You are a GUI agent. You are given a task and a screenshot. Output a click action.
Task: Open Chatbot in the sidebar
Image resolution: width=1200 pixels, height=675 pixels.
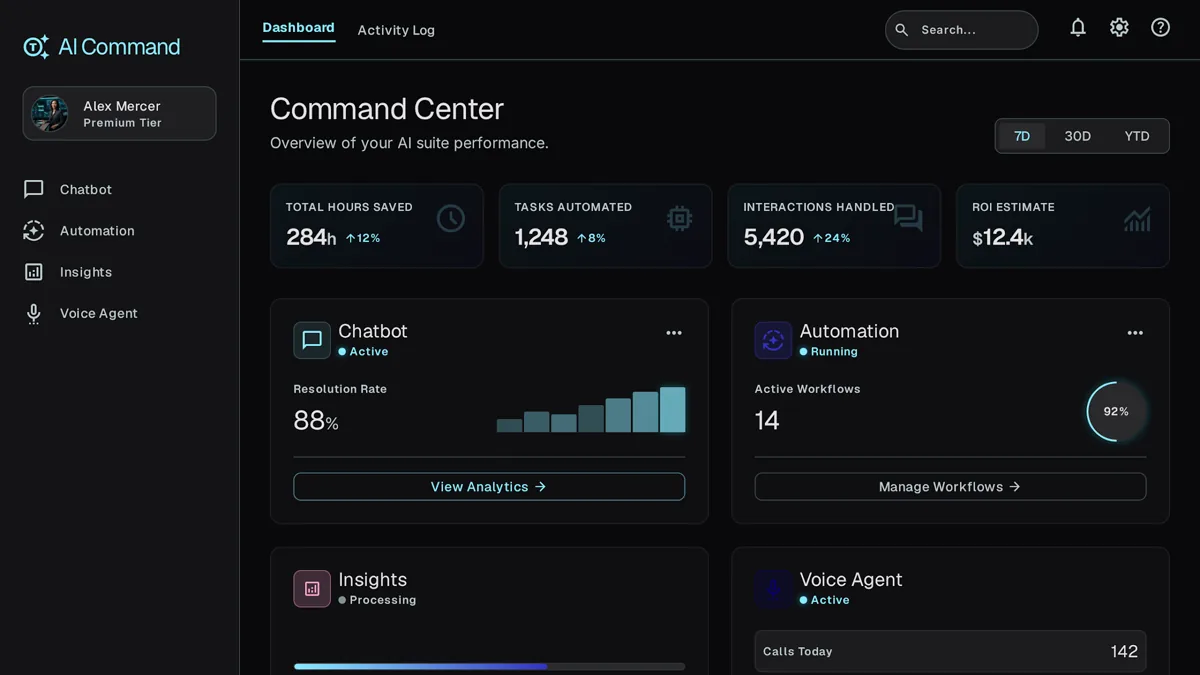tap(119, 189)
